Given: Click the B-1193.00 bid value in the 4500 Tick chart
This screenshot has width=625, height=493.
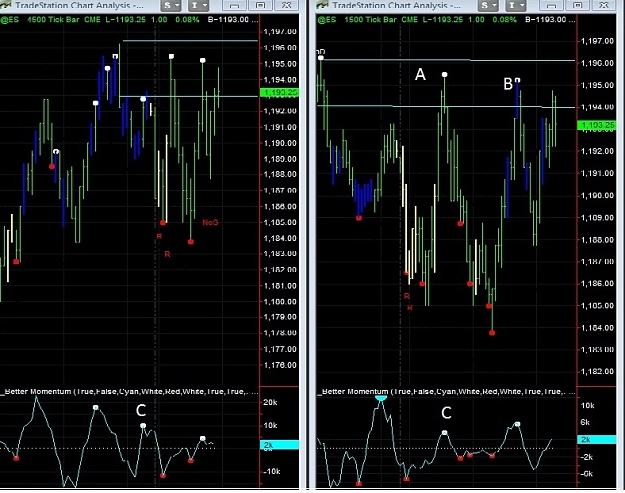Looking at the screenshot, I should click(x=230, y=20).
